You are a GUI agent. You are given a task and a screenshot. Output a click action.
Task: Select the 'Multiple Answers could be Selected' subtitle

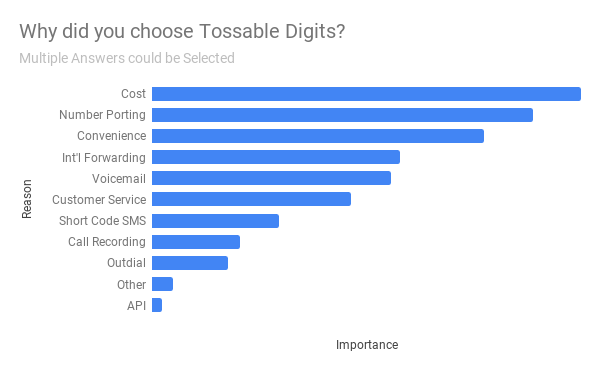127,58
